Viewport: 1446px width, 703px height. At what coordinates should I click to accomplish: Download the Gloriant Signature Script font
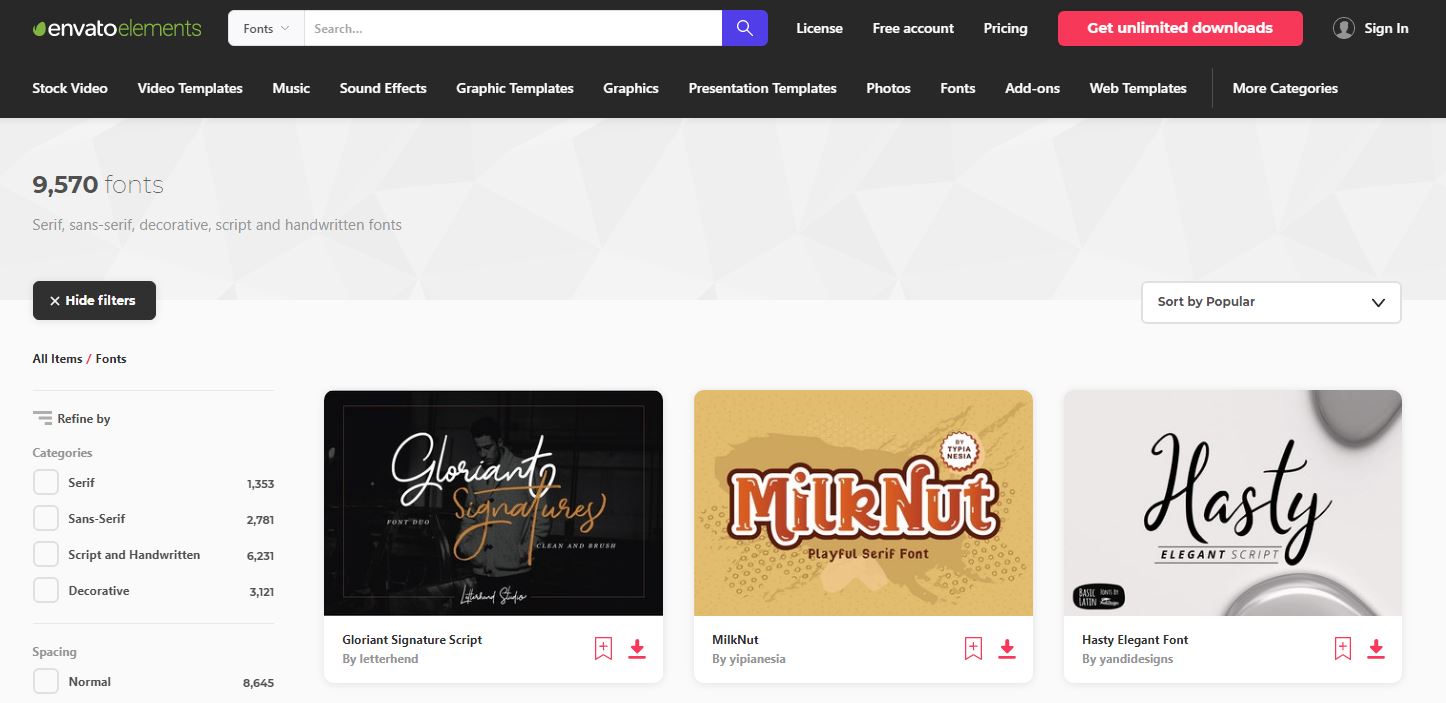click(x=637, y=649)
